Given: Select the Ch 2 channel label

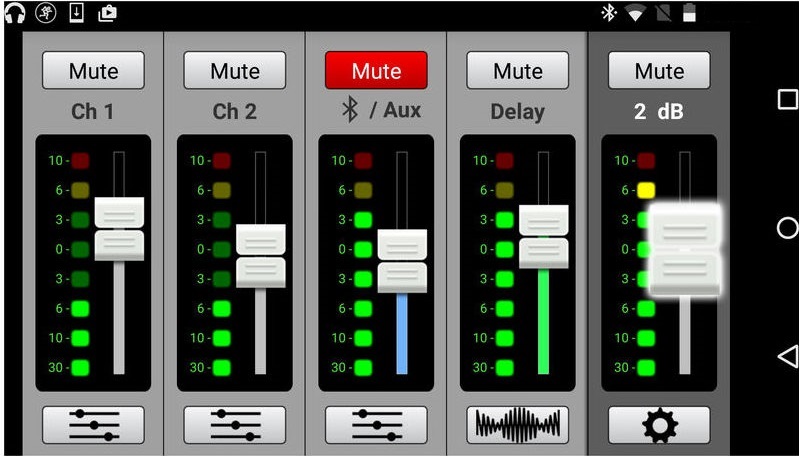Looking at the screenshot, I should tap(235, 112).
